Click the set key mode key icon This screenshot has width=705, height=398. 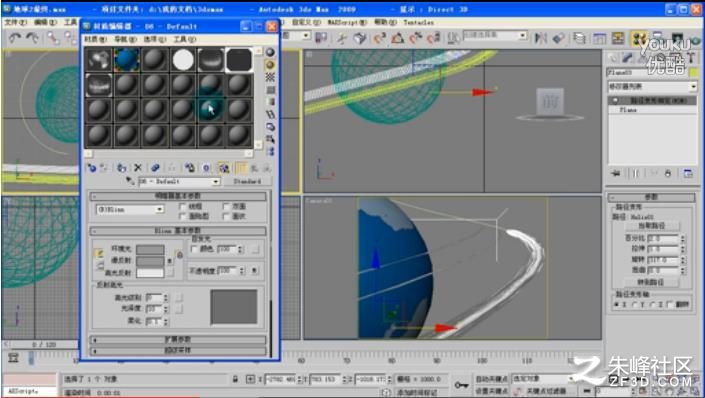click(461, 385)
